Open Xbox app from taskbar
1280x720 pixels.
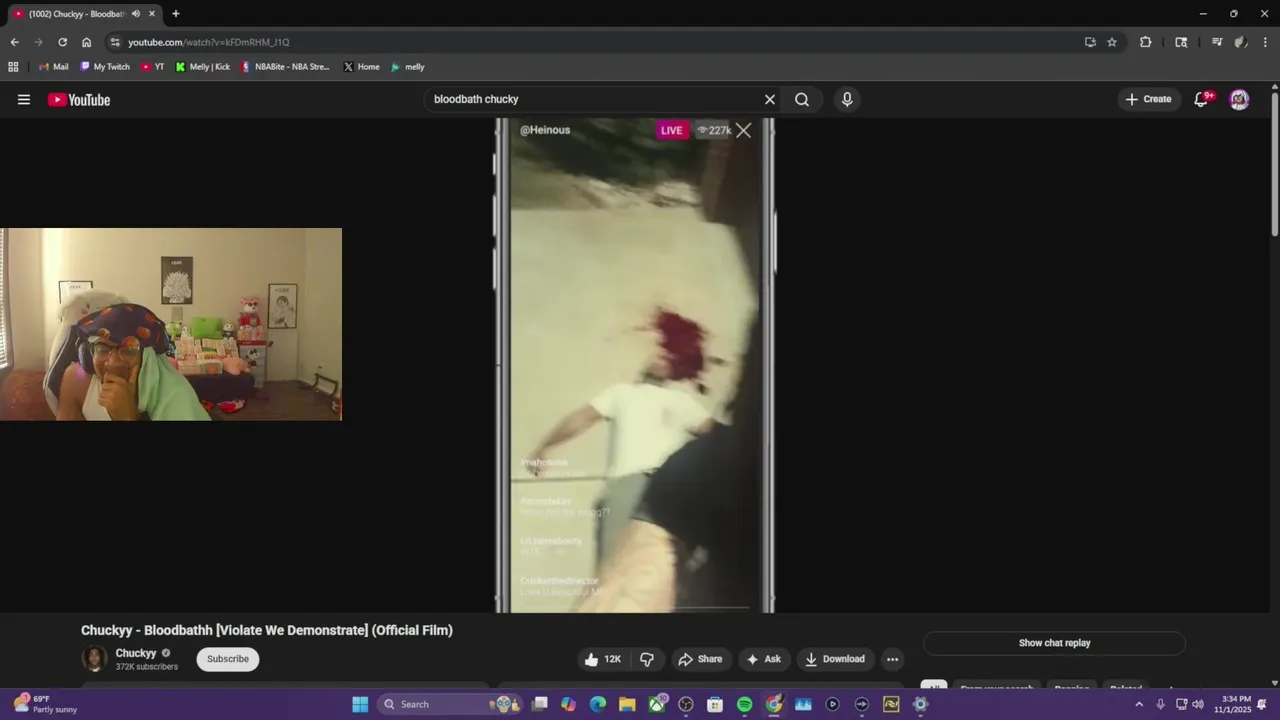pos(657,704)
